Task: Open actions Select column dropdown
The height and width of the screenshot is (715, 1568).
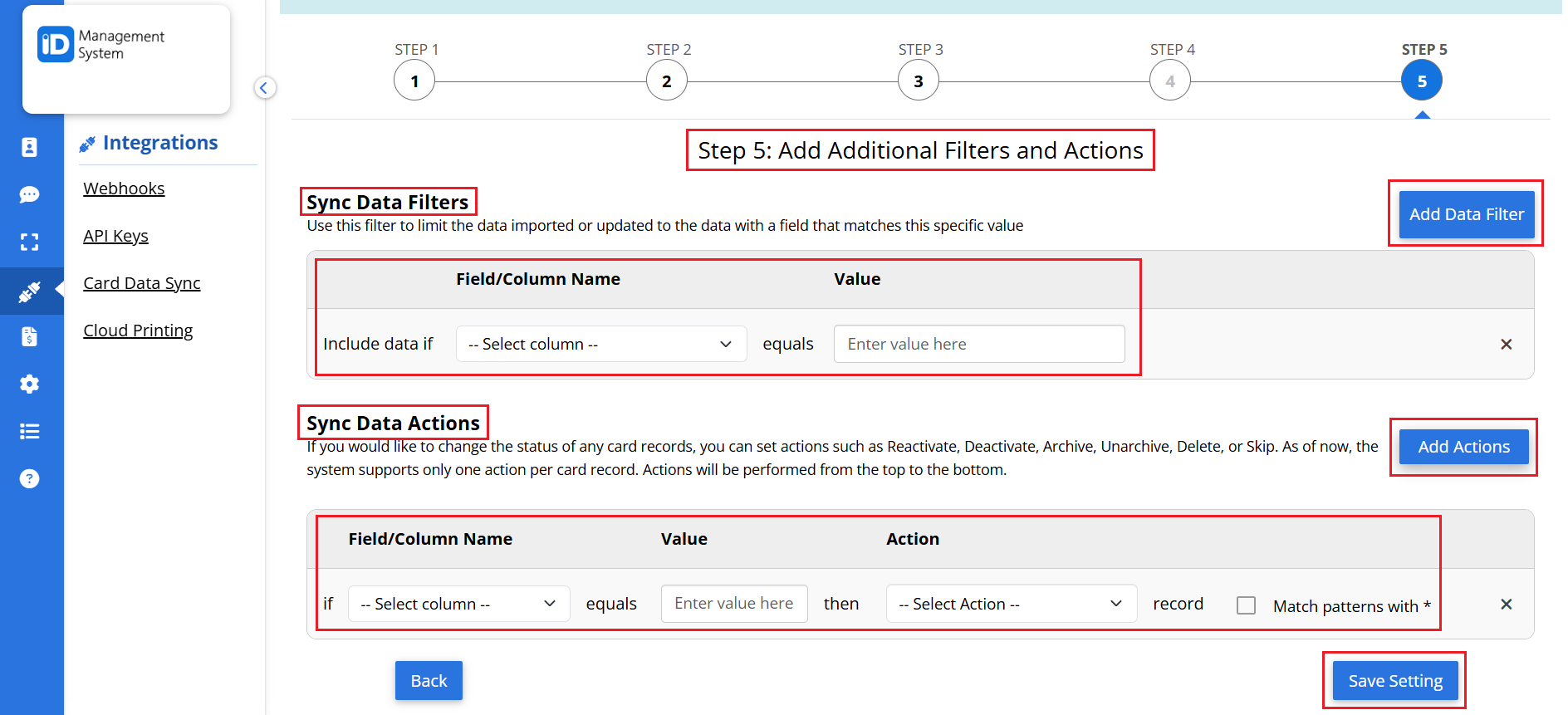Action: [458, 604]
